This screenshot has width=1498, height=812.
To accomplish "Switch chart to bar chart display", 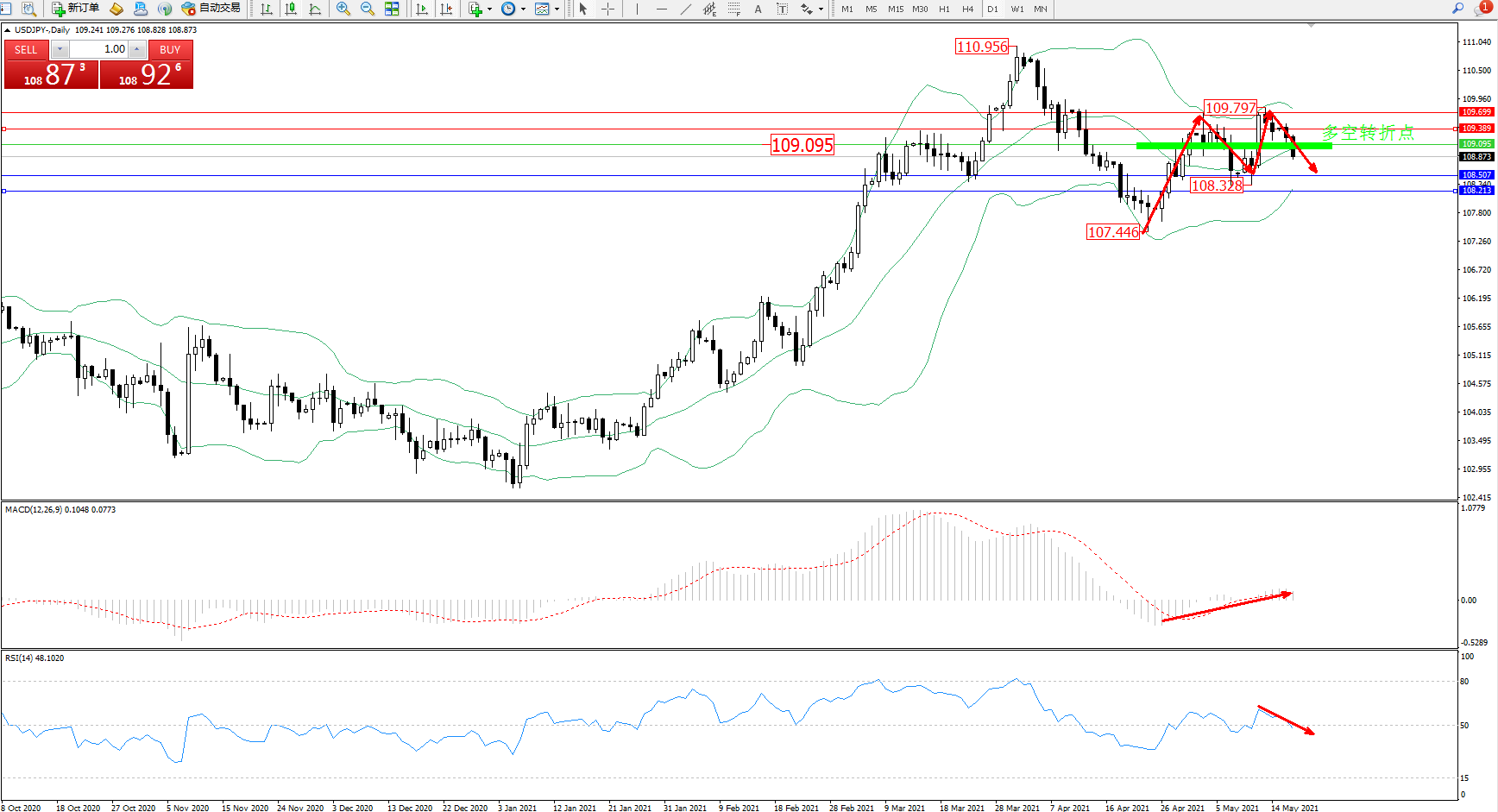I will (267, 9).
